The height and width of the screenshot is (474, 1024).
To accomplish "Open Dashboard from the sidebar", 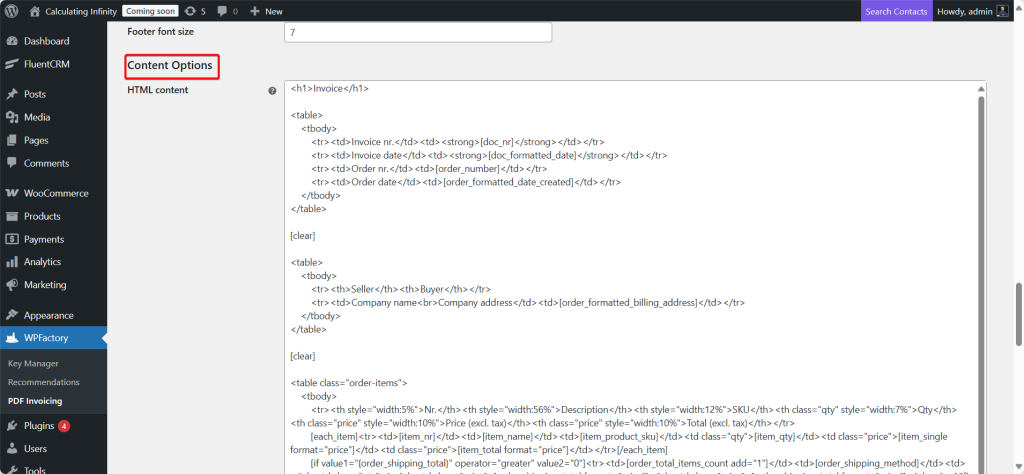I will [46, 41].
